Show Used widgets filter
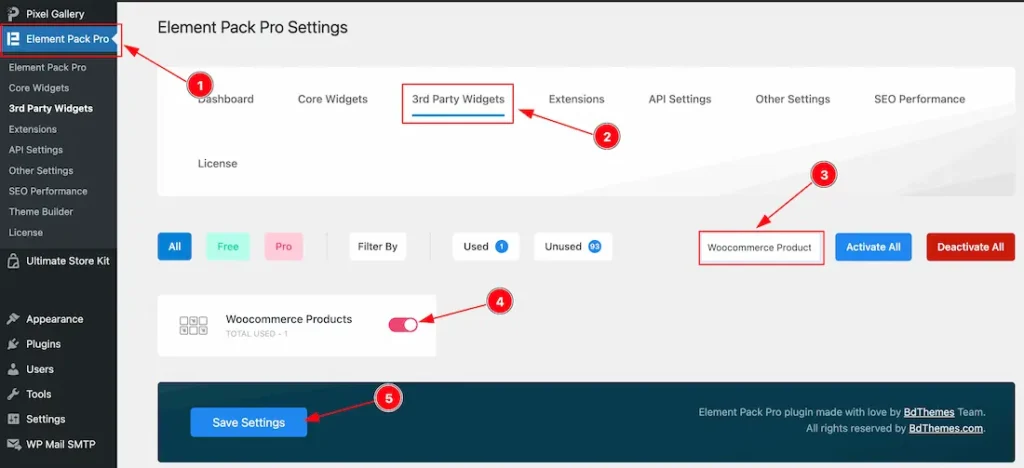This screenshot has height=468, width=1024. click(486, 247)
